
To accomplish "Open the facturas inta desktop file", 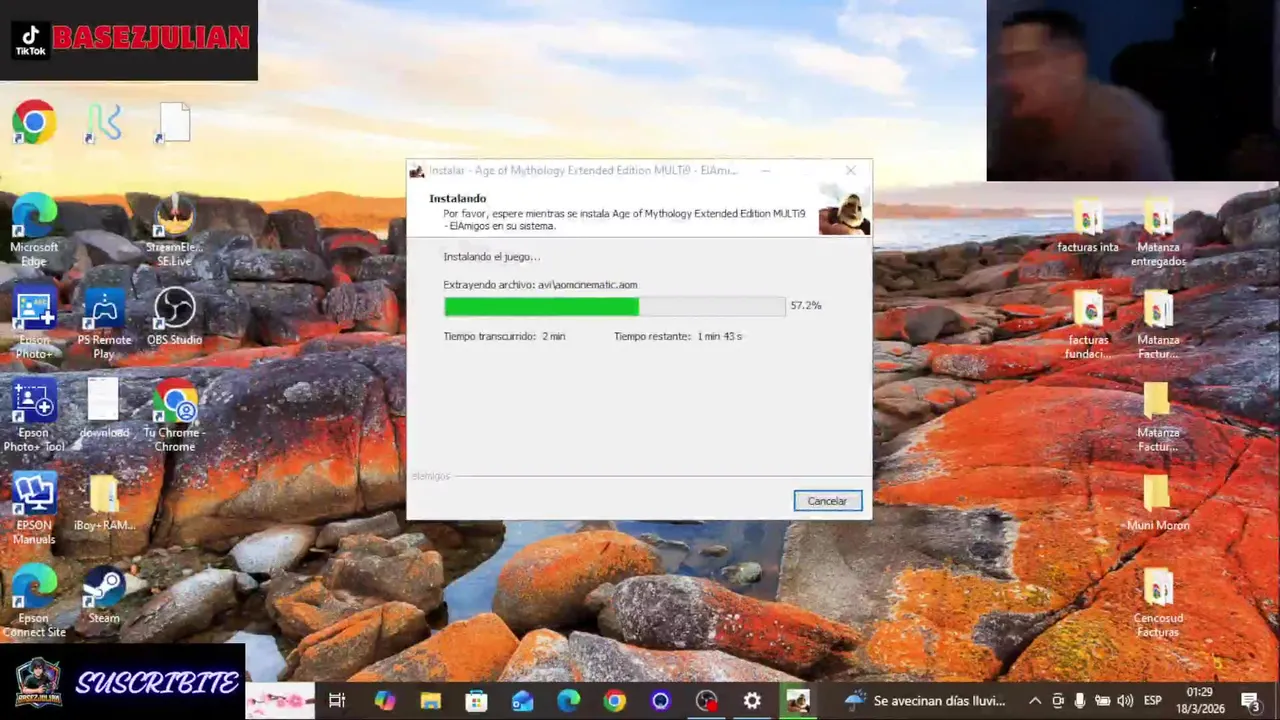I will (x=1088, y=225).
